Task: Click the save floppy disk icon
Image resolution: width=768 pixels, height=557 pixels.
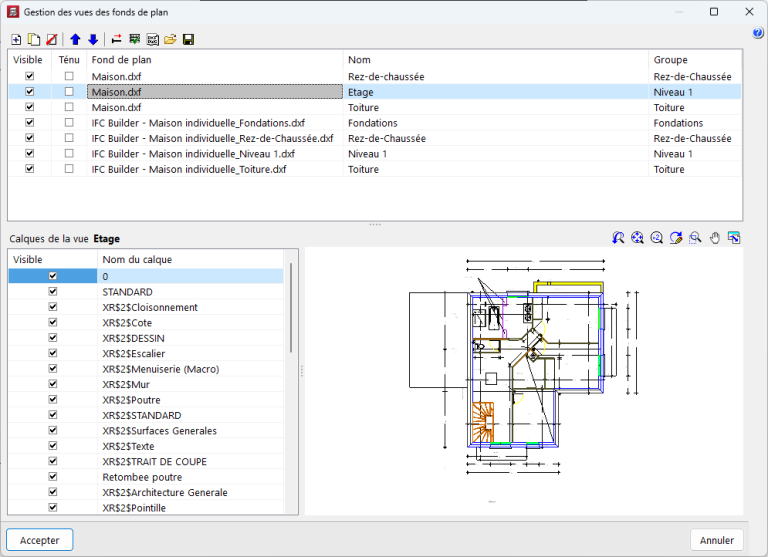Action: pyautogui.click(x=188, y=40)
